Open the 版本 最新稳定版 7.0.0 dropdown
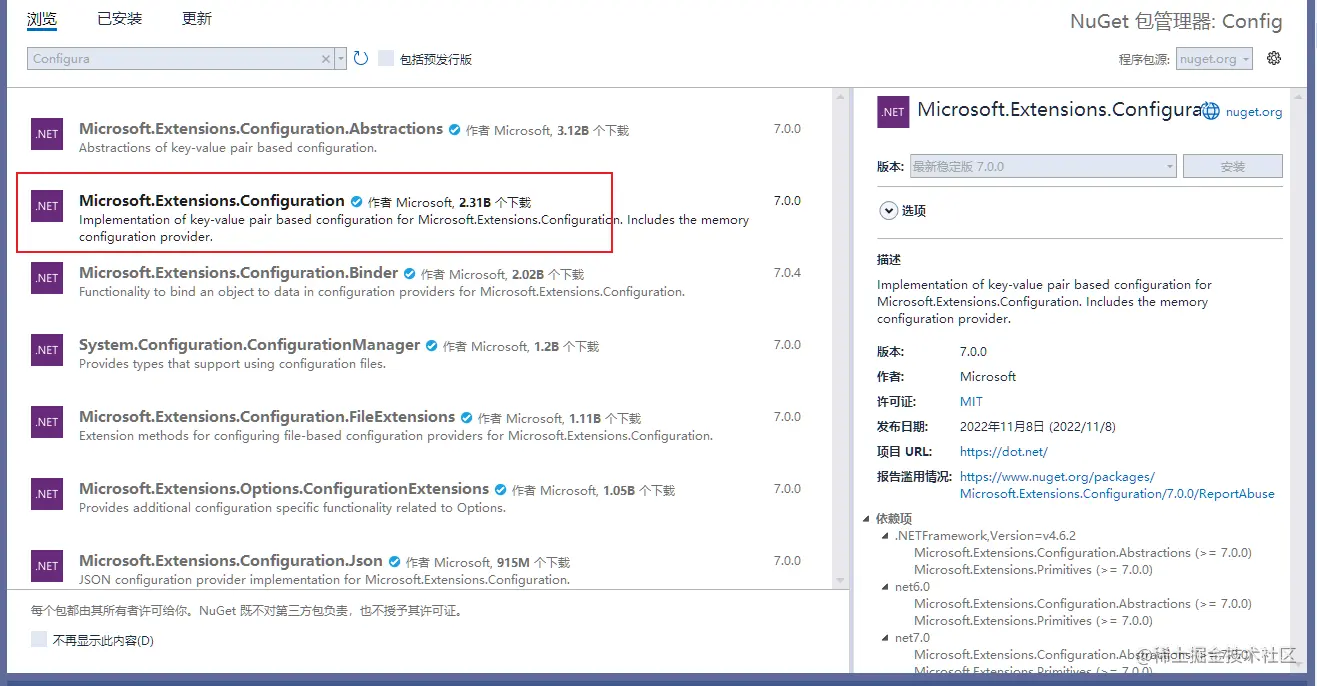 click(1042, 166)
